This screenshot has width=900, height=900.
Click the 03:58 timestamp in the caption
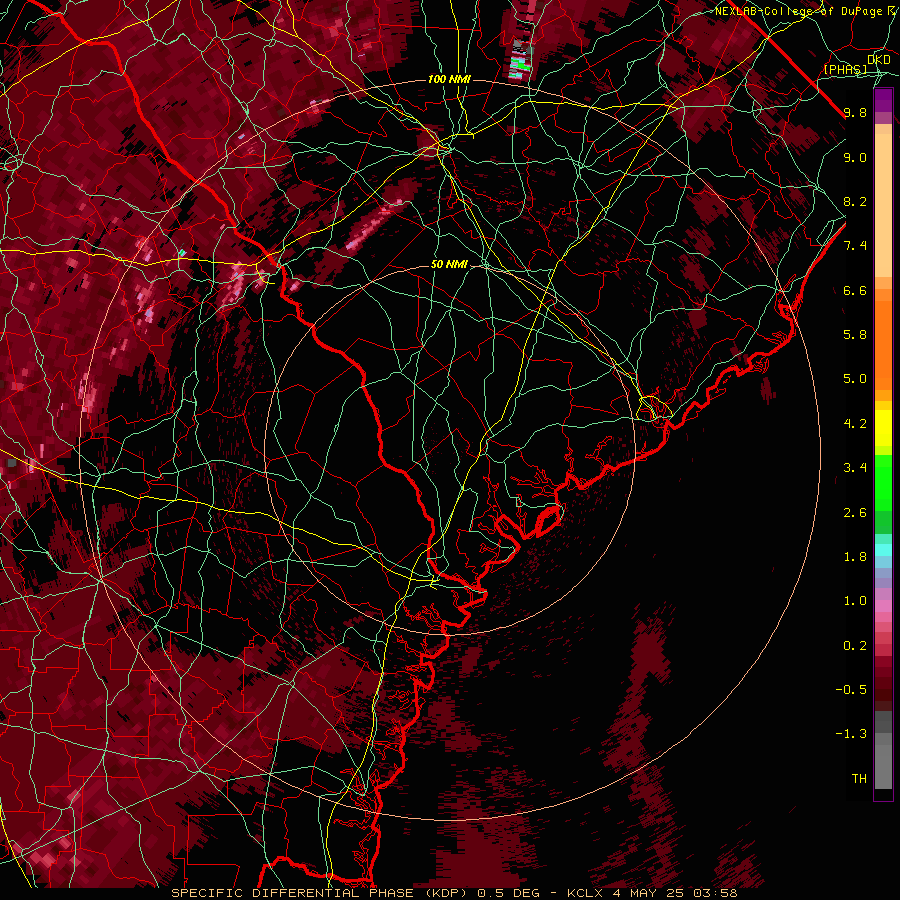pos(717,893)
